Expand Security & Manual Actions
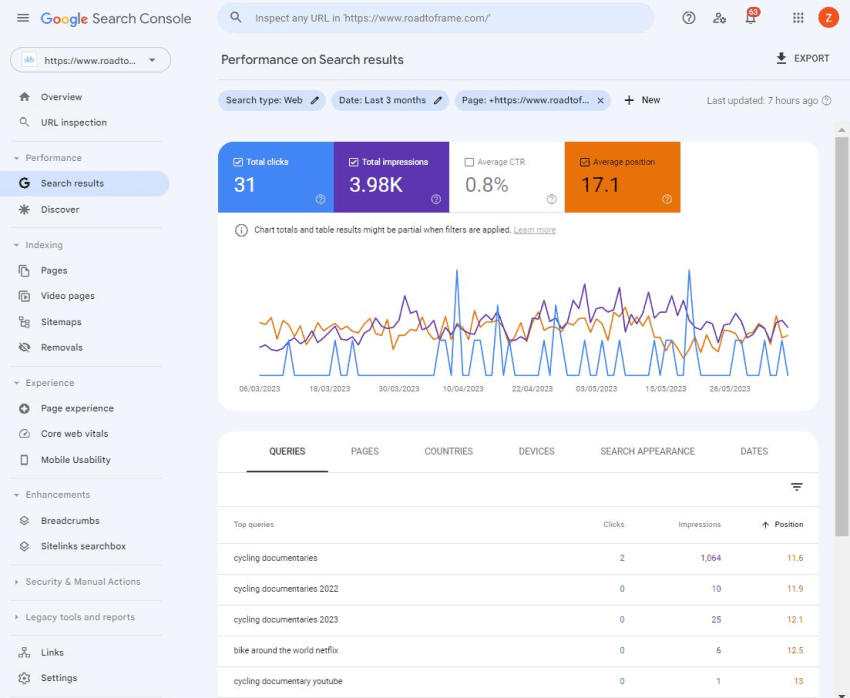This screenshot has width=850, height=698. tap(16, 582)
